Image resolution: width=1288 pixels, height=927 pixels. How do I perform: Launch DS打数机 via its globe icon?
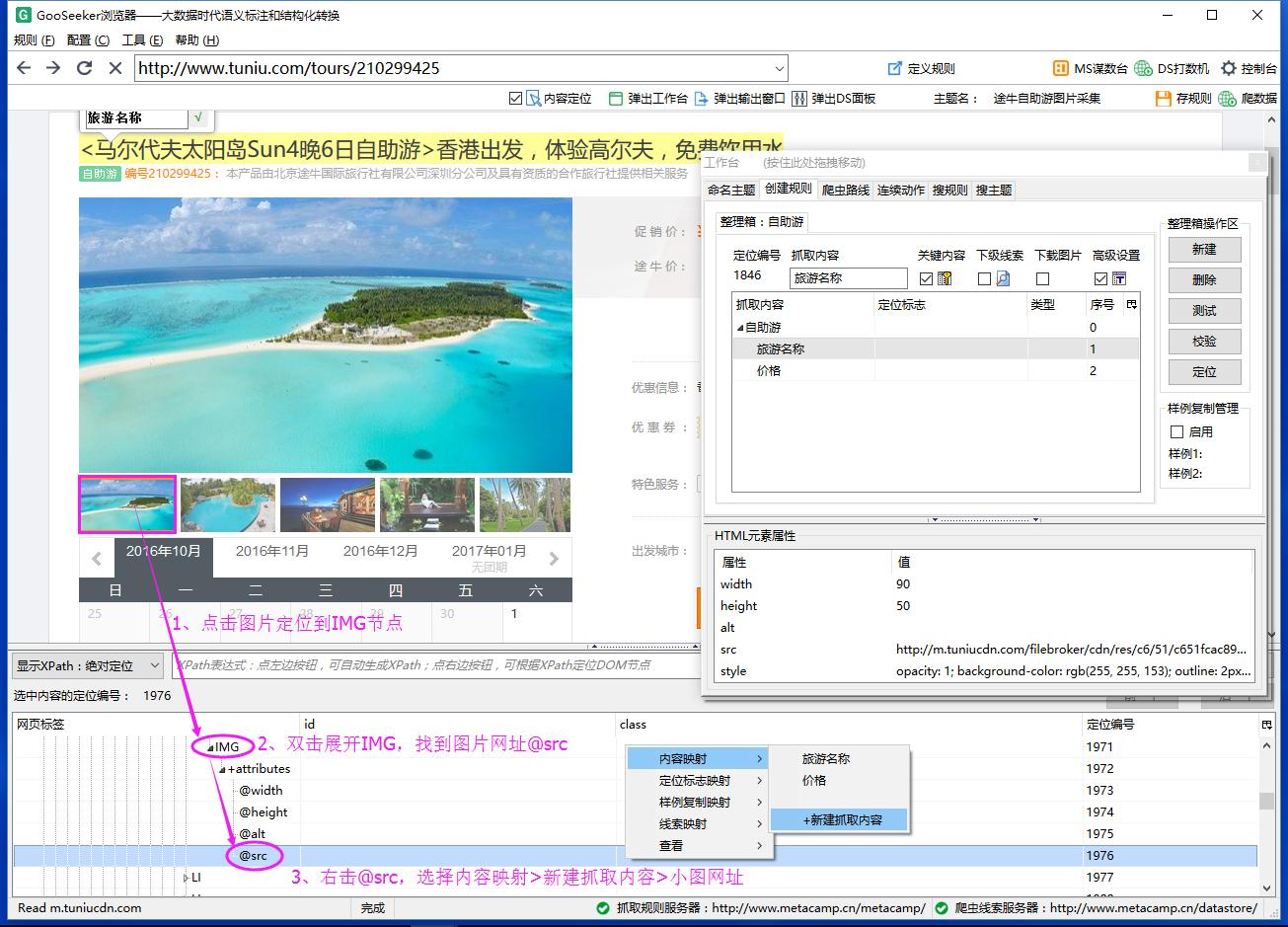(1142, 67)
